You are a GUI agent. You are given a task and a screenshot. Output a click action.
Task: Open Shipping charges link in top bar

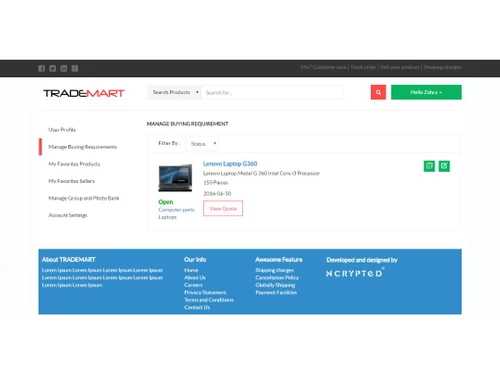442,67
